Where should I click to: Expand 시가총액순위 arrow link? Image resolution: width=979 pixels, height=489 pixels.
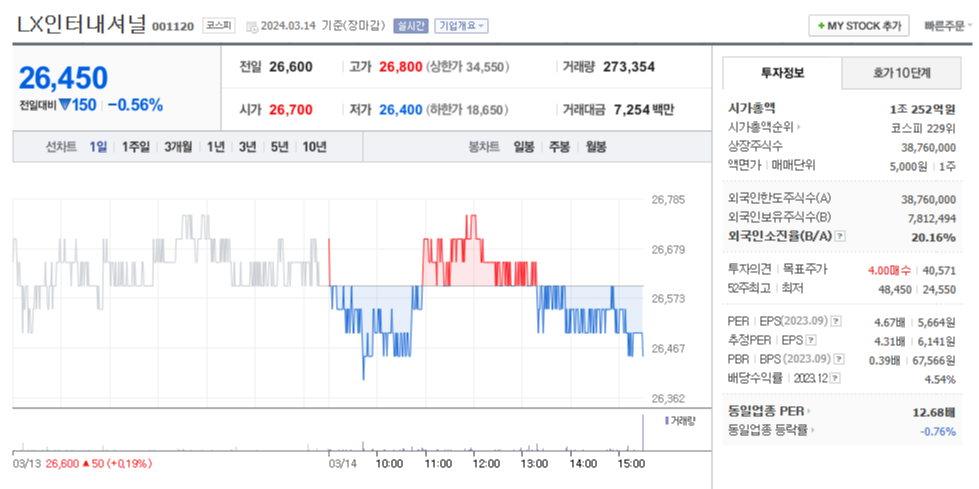(x=764, y=127)
